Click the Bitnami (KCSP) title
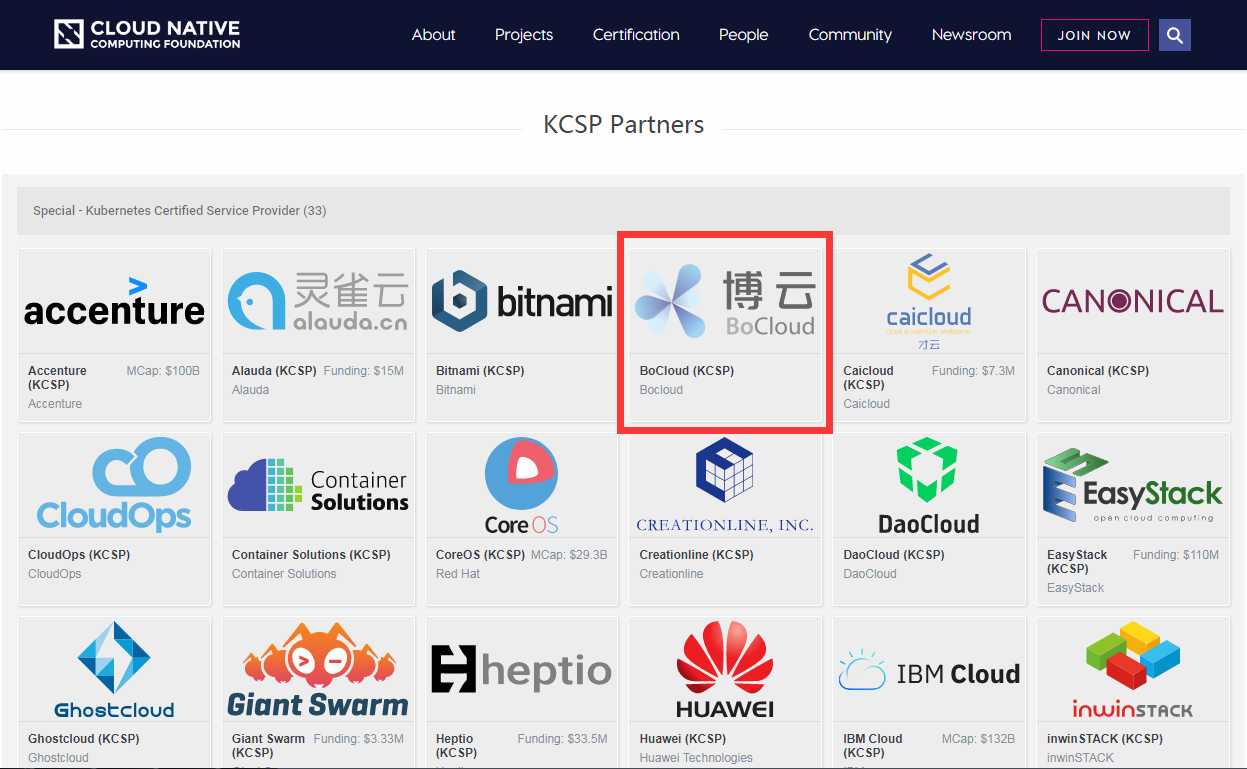This screenshot has height=769, width=1247. click(x=480, y=371)
